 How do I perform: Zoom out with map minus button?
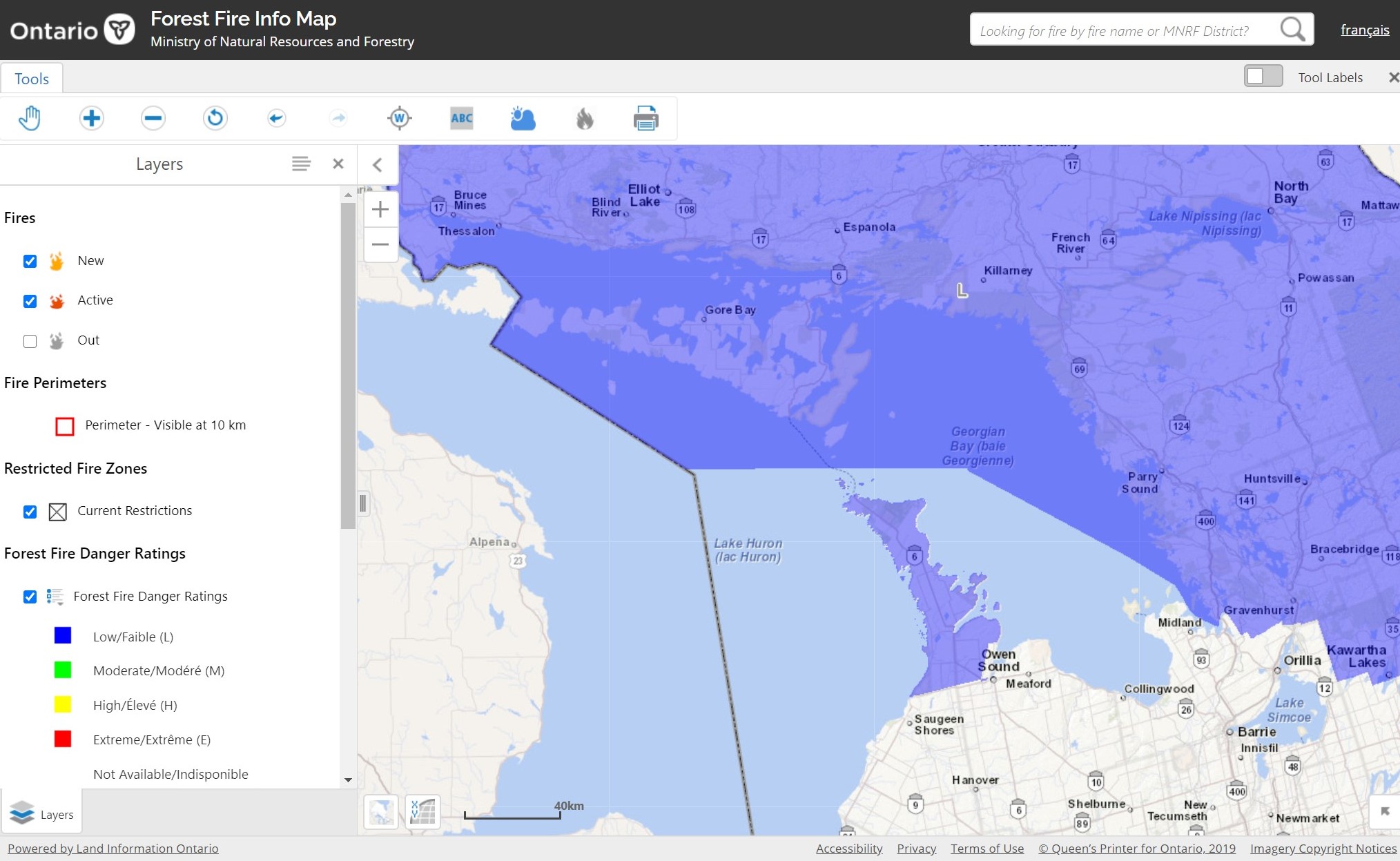pyautogui.click(x=380, y=244)
